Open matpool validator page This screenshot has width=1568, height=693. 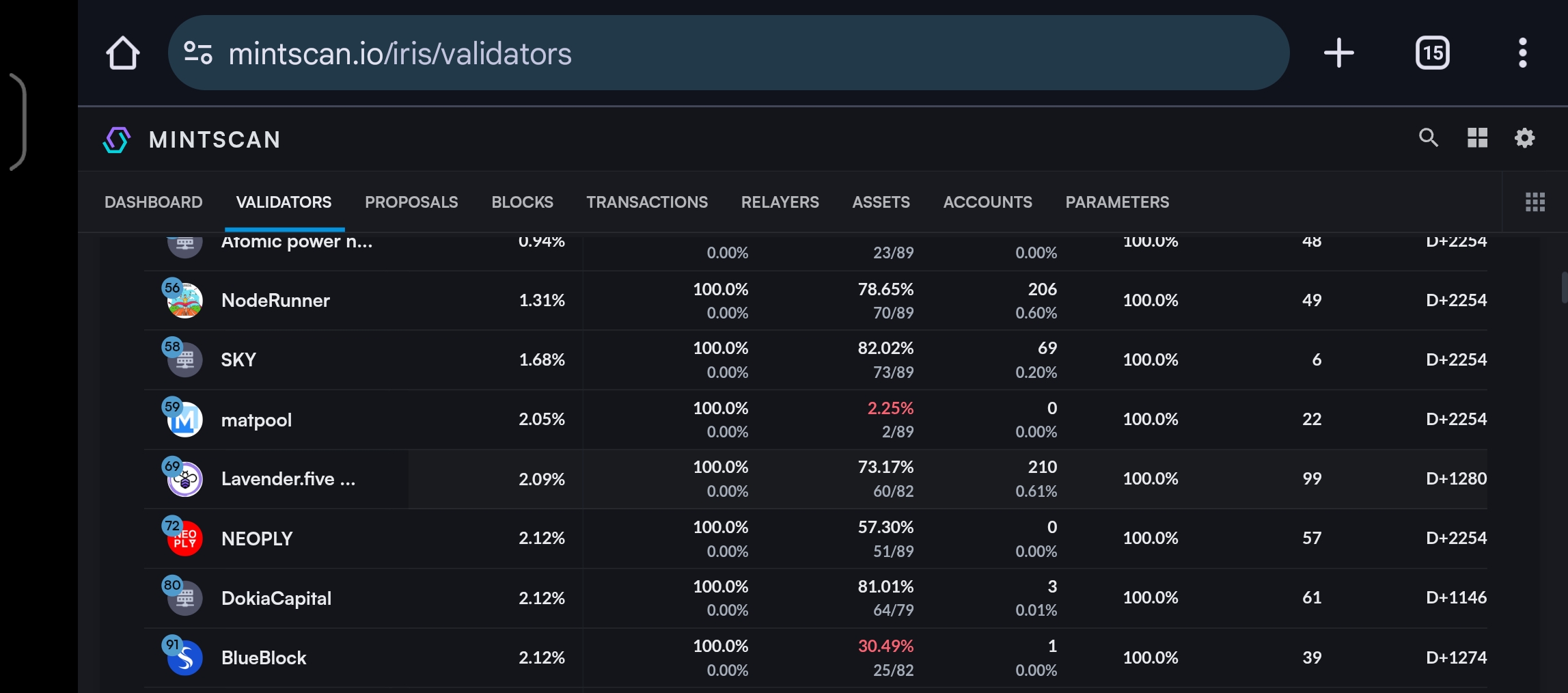pyautogui.click(x=256, y=420)
